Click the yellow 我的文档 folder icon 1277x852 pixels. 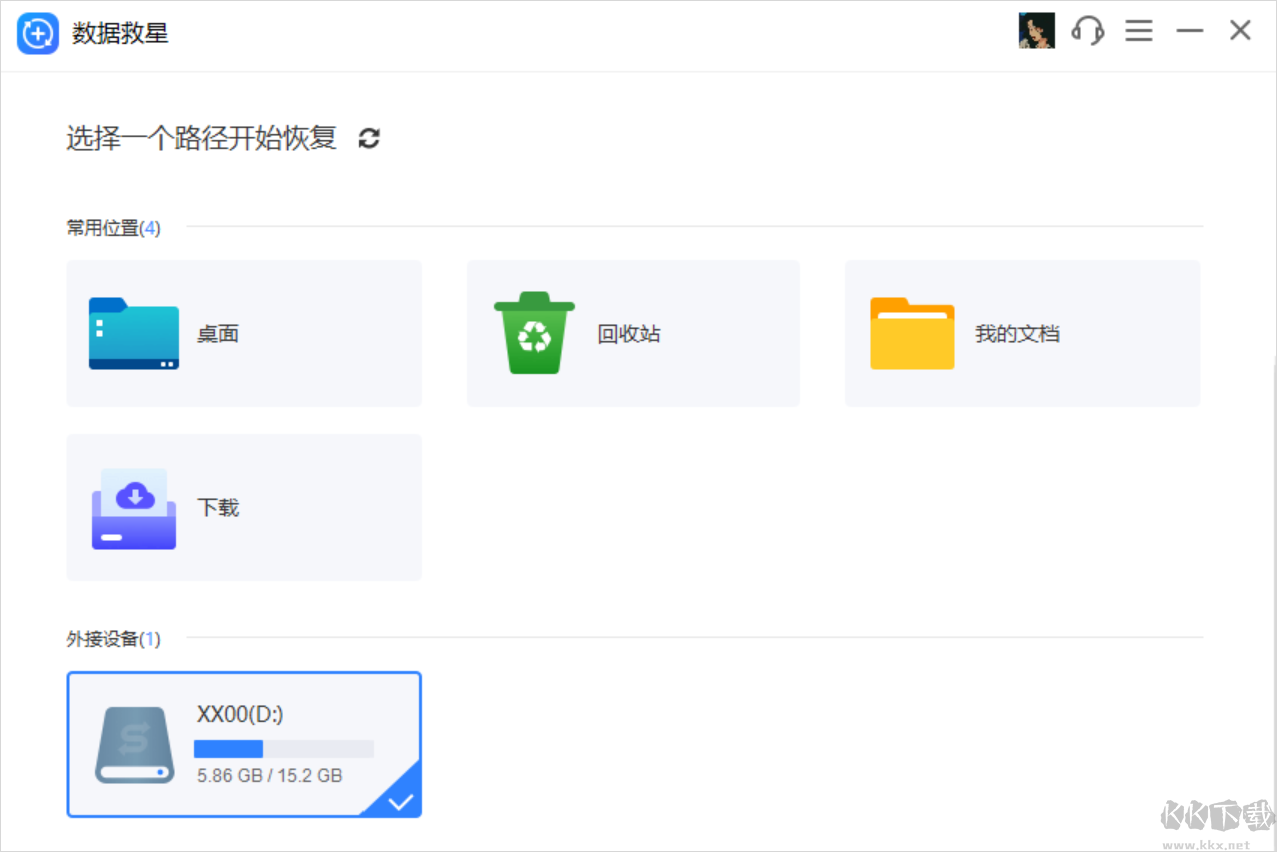coord(911,333)
